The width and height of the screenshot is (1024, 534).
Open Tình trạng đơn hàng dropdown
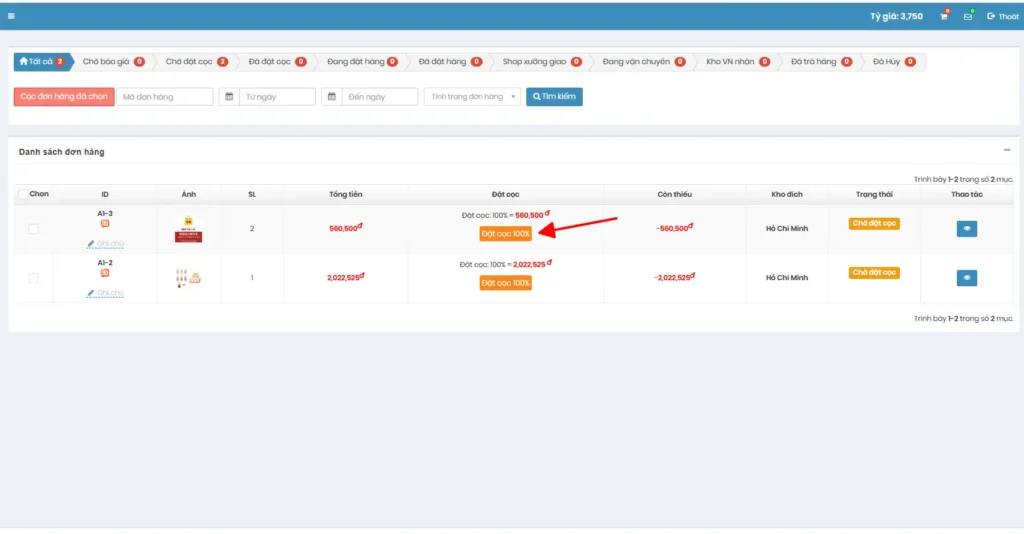point(472,97)
